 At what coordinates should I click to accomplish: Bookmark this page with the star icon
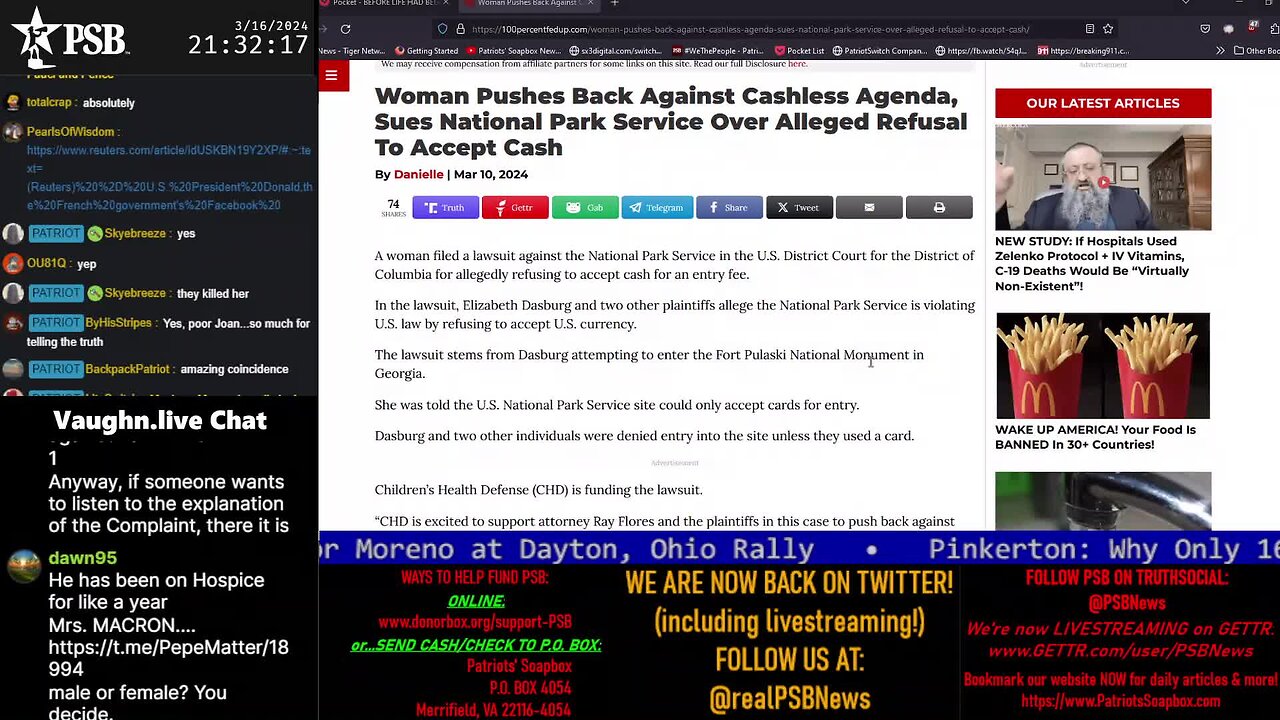1108,29
